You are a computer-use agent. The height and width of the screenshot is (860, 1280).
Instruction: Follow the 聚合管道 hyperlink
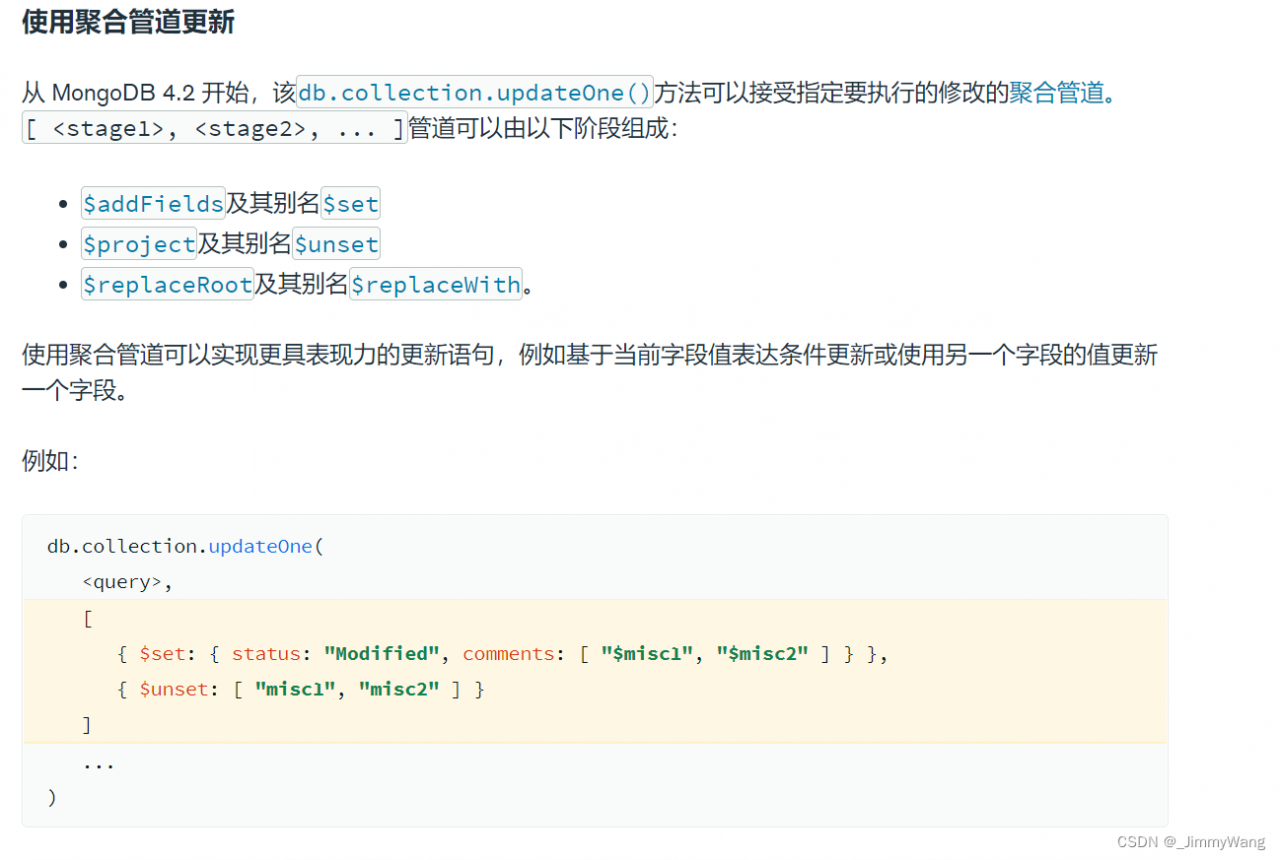pos(1058,93)
